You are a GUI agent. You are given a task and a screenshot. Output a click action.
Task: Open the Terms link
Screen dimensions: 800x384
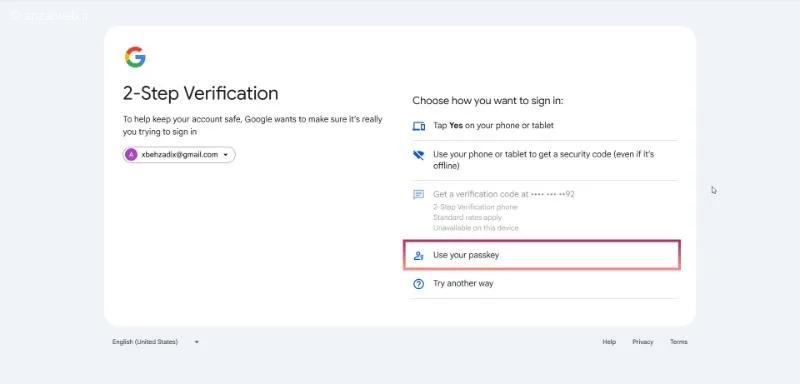coord(679,342)
